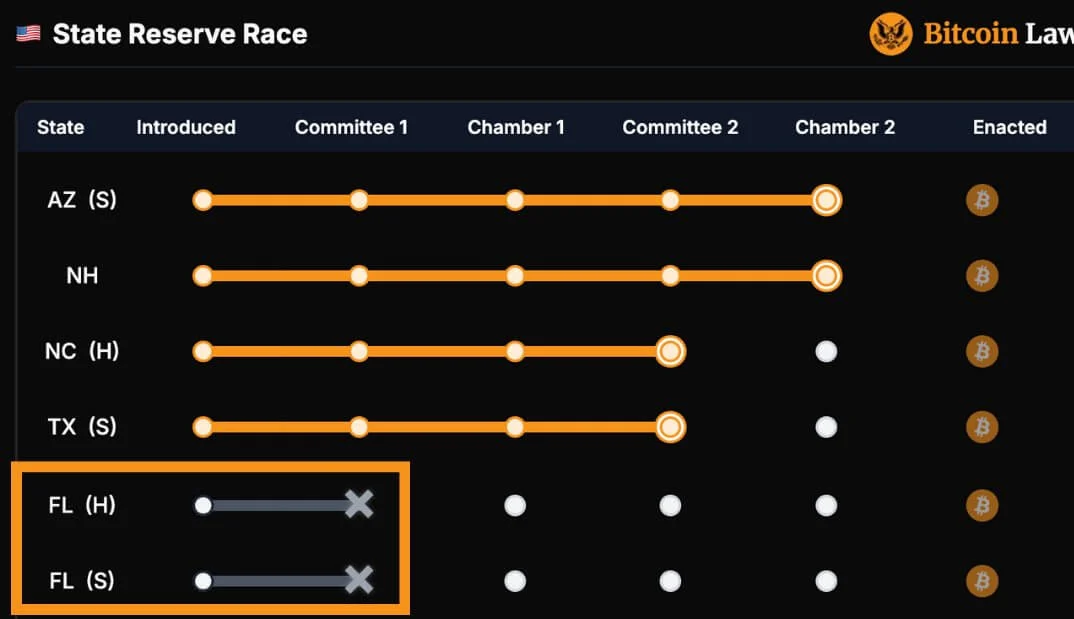1074x619 pixels.
Task: Select the Bitcoin coin icon in AZ's Enacted column
Action: (982, 200)
